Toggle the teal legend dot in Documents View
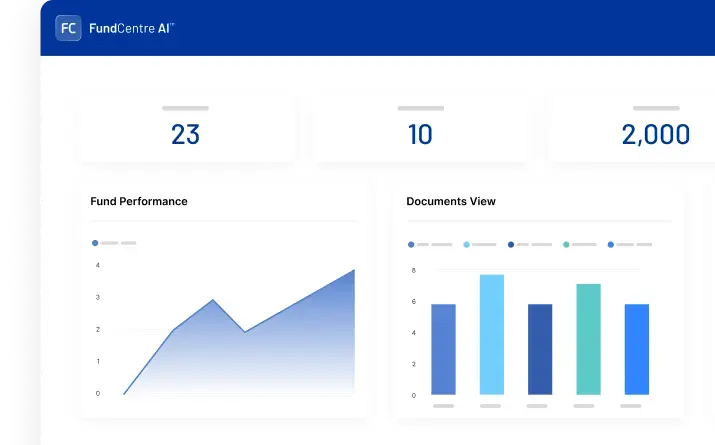Screen dimensions: 715x445 pos(566,245)
